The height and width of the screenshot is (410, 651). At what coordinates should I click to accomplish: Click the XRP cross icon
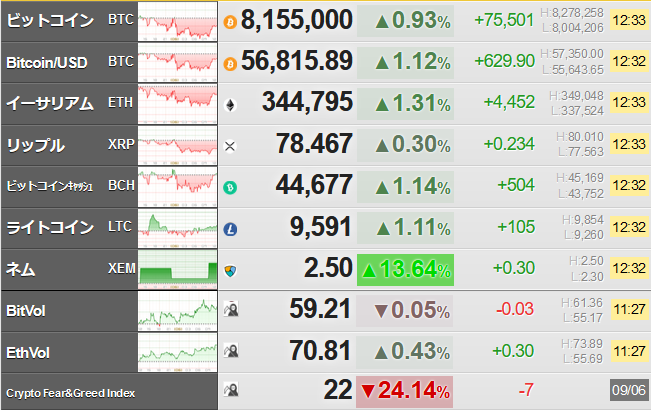tap(230, 146)
